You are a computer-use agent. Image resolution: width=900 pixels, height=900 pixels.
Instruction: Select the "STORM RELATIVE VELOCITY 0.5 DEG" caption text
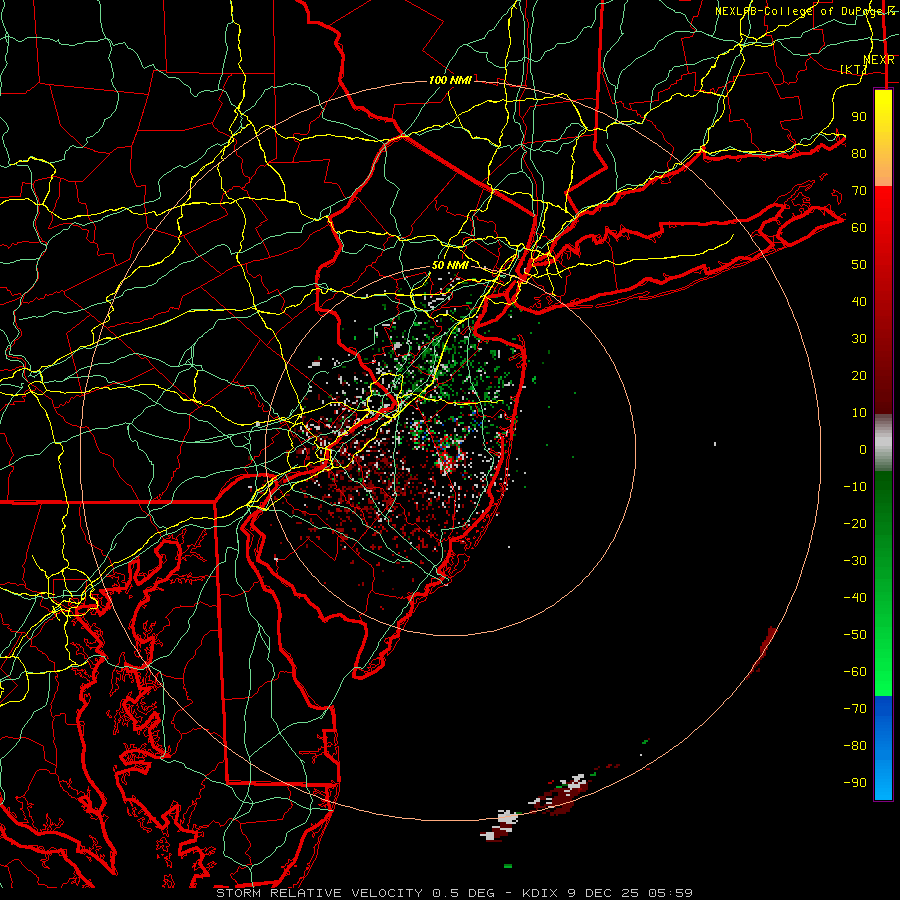[355, 893]
